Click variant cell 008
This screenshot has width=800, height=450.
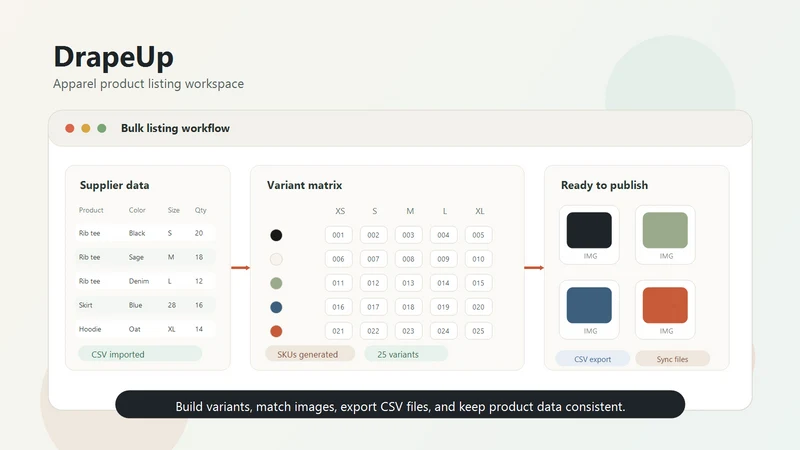(408, 259)
